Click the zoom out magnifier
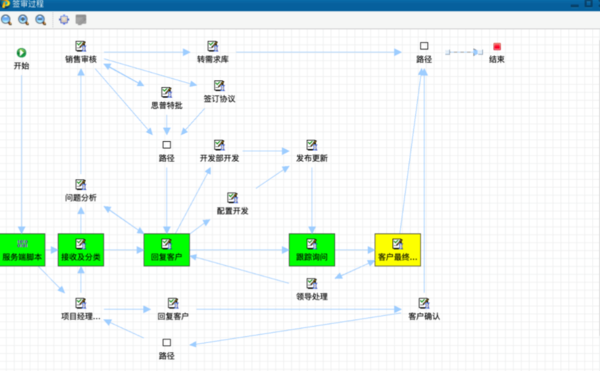Viewport: 600px width, 371px height. click(x=41, y=20)
